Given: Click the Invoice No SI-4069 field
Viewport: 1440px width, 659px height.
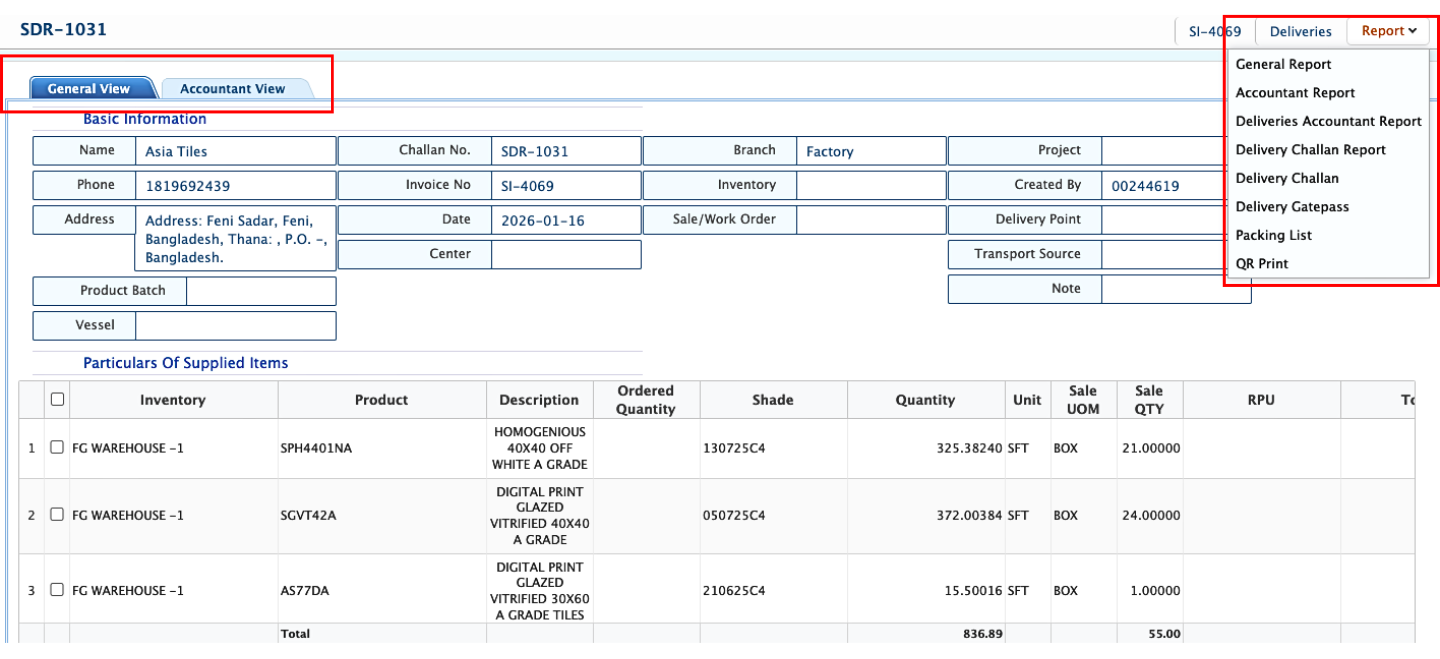Looking at the screenshot, I should [x=564, y=186].
